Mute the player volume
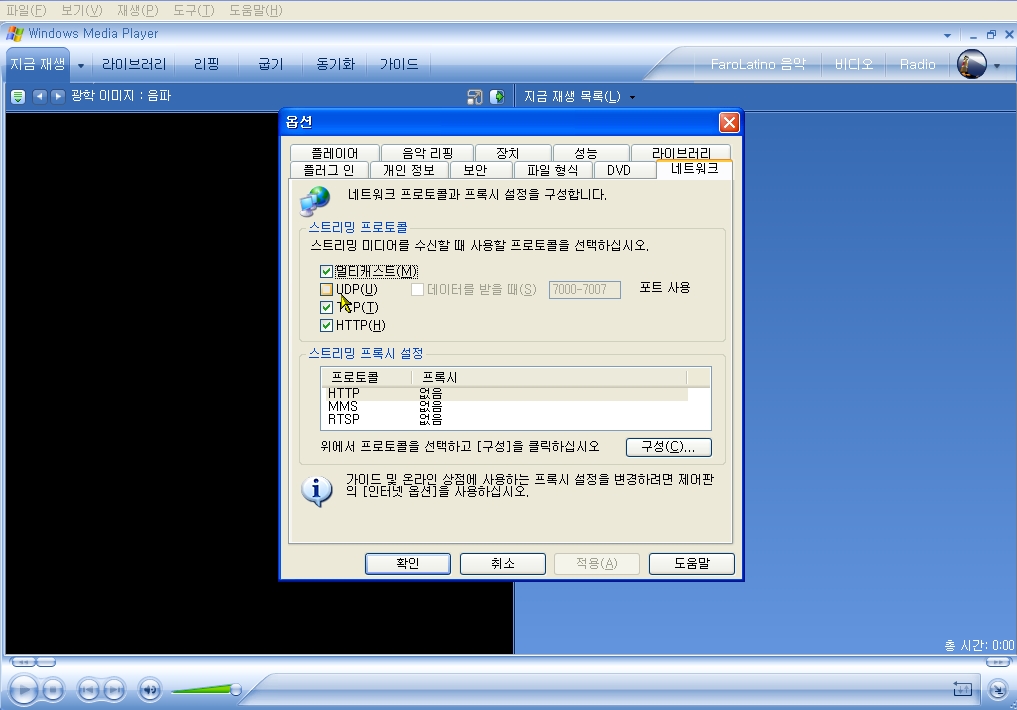The height and width of the screenshot is (710, 1017). 150,689
